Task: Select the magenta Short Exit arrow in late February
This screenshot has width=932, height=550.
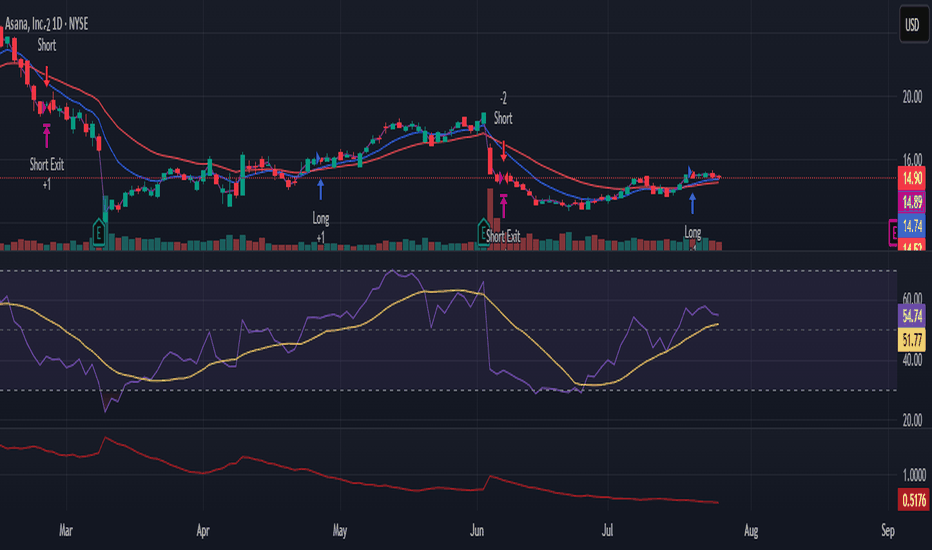Action: pyautogui.click(x=47, y=136)
